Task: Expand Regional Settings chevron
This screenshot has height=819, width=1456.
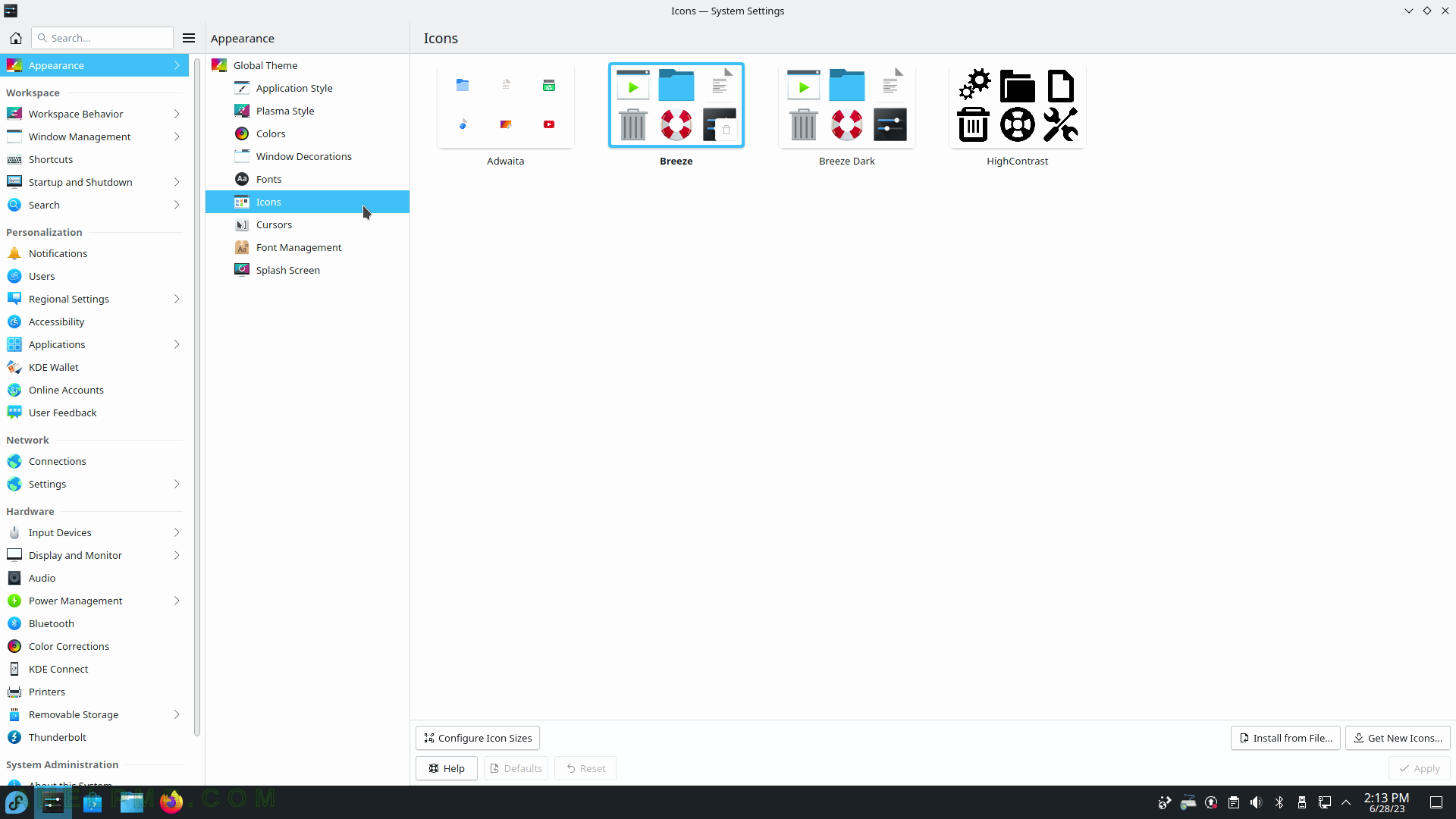Action: [177, 299]
